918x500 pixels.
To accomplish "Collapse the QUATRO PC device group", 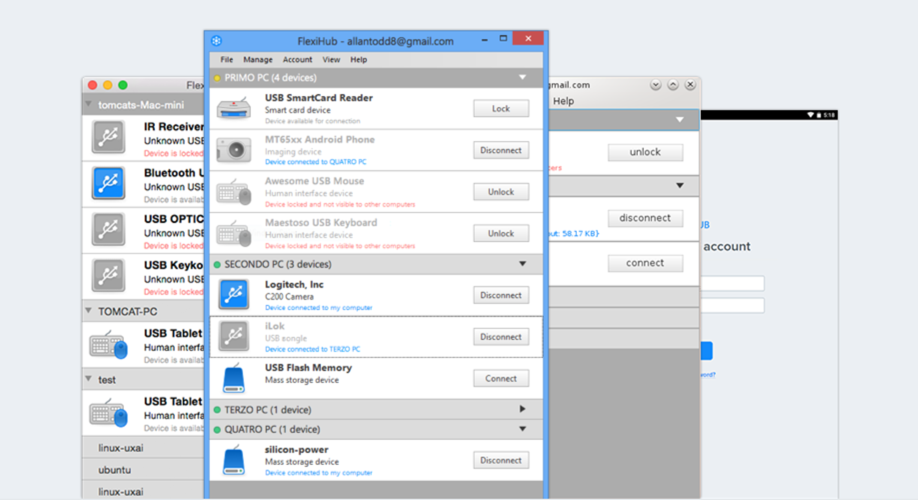I will pos(522,429).
